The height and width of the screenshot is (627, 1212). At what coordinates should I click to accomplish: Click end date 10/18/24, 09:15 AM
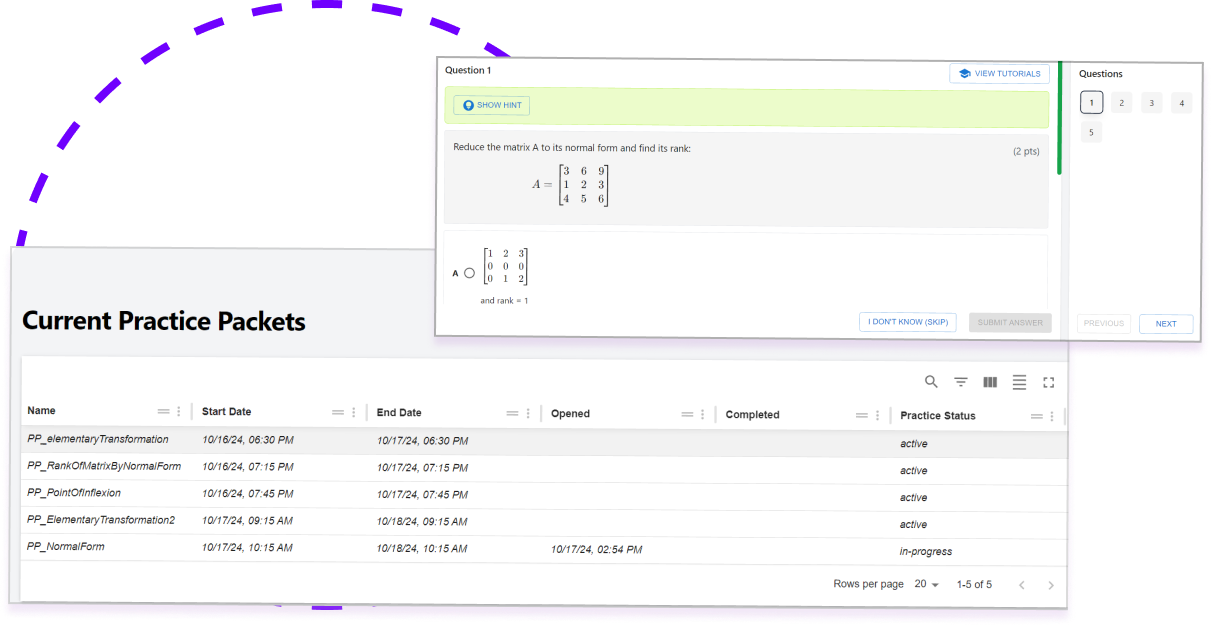coord(422,521)
